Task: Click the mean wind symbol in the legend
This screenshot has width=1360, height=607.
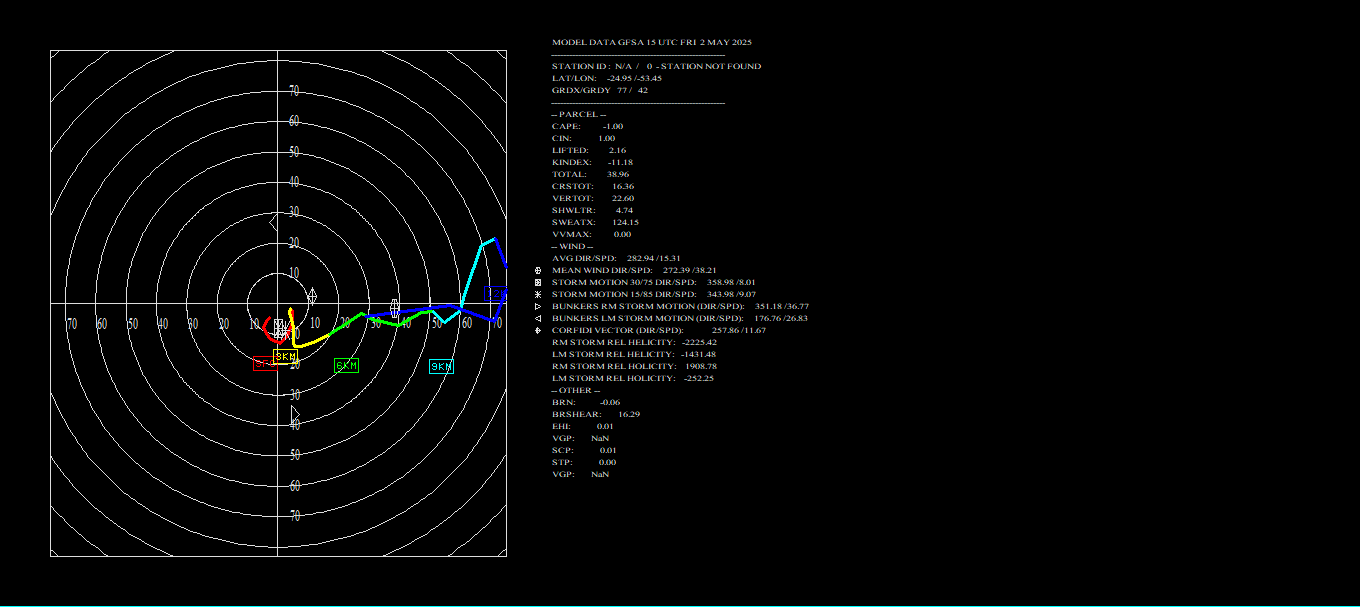Action: coord(539,270)
